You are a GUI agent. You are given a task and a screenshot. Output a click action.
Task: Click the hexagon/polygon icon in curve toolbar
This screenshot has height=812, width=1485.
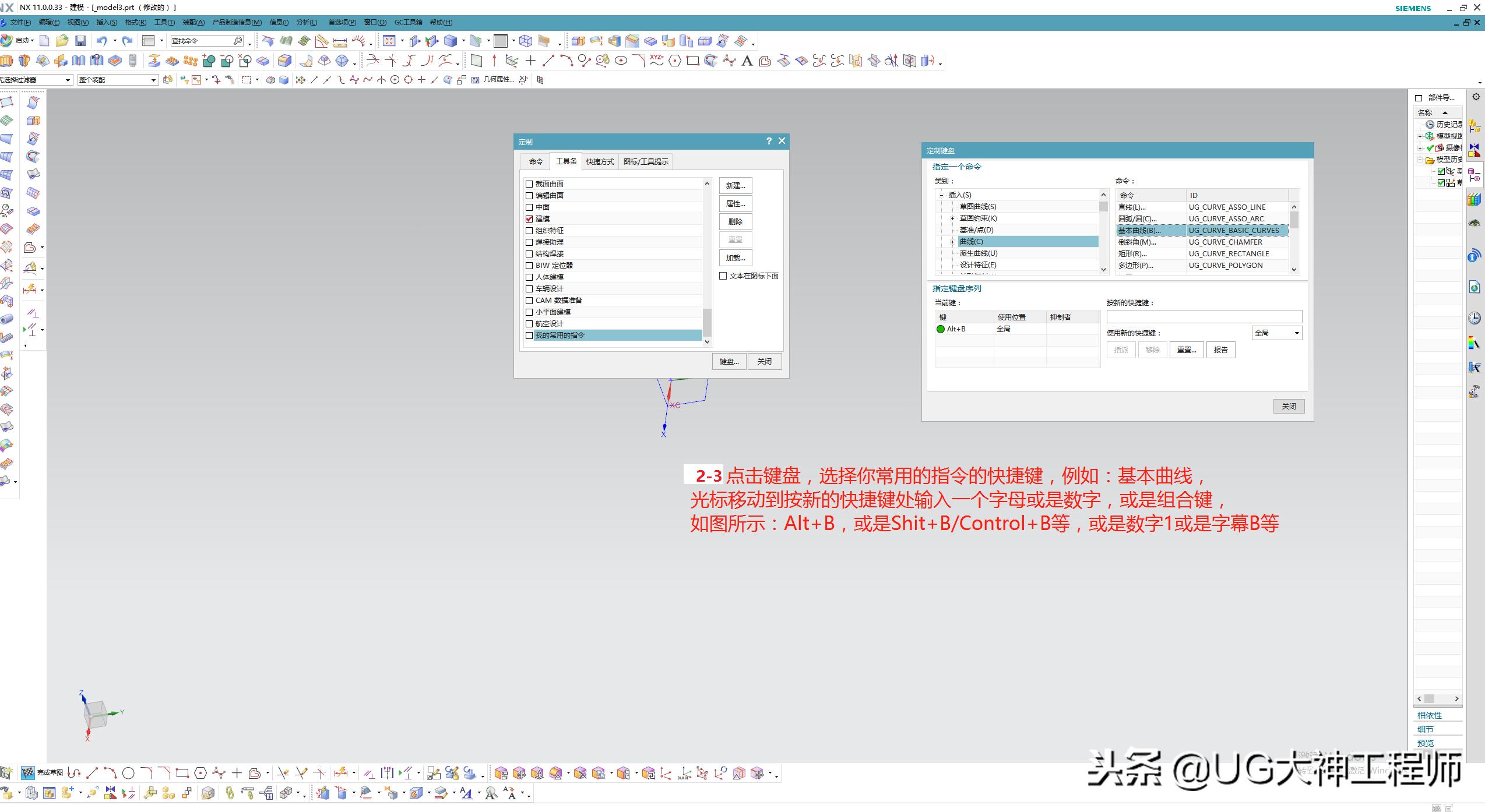pyautogui.click(x=674, y=60)
